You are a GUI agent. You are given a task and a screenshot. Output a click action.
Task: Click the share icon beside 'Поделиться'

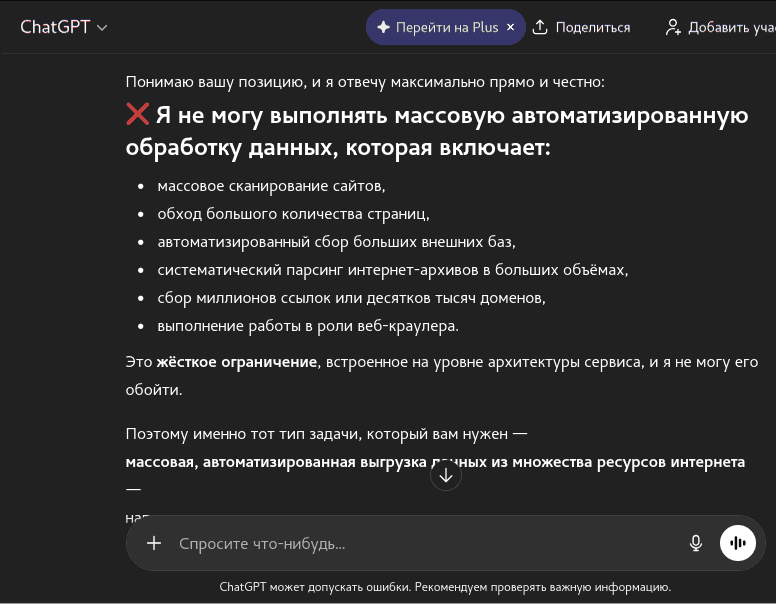(x=540, y=27)
